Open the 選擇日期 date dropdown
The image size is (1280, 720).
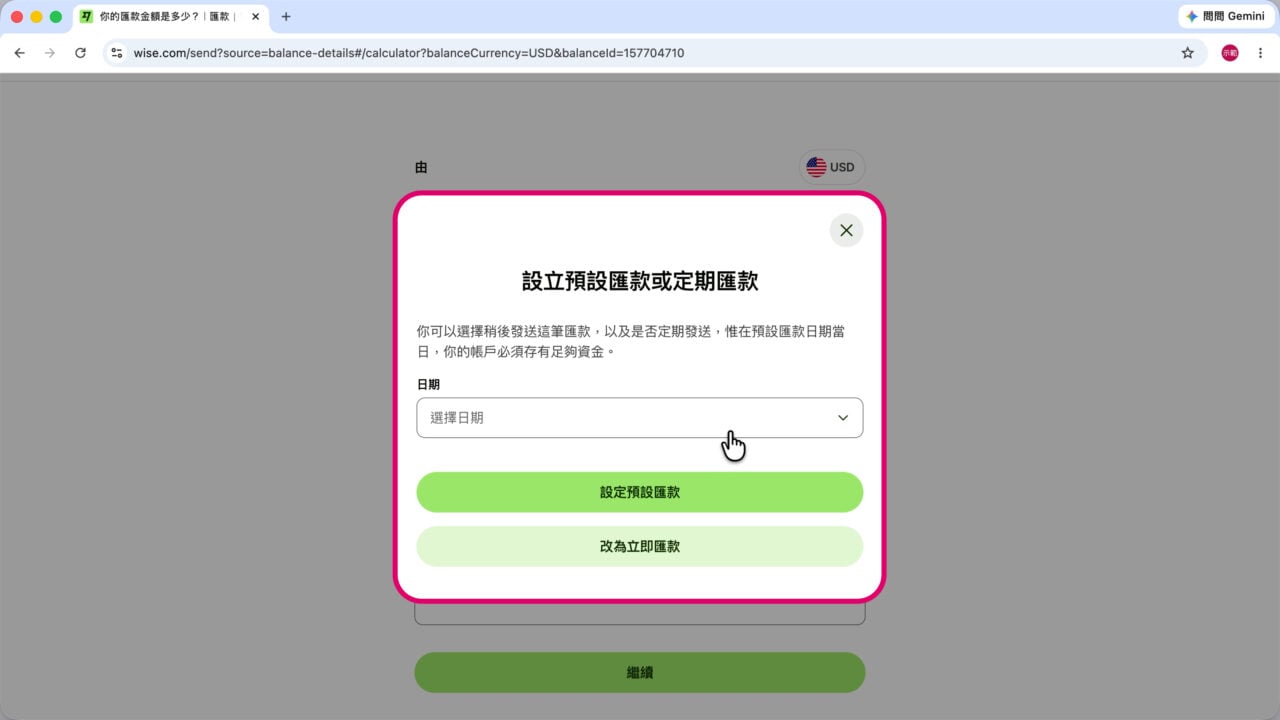639,418
